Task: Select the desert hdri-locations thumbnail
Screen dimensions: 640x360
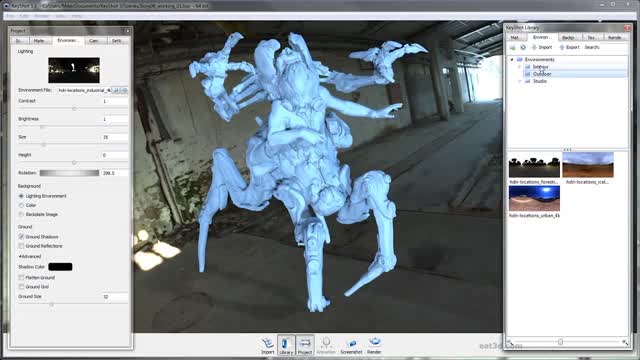Action: coord(588,165)
